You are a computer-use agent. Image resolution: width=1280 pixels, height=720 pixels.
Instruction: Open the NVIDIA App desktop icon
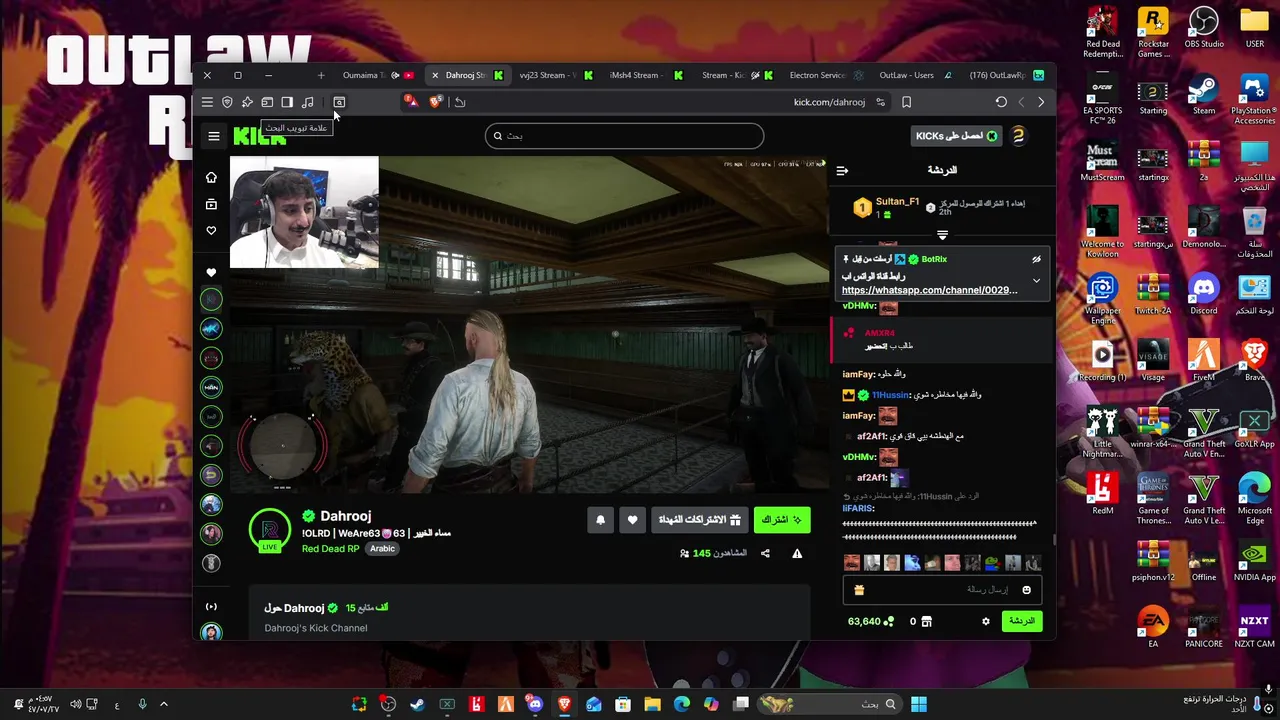pos(1254,562)
